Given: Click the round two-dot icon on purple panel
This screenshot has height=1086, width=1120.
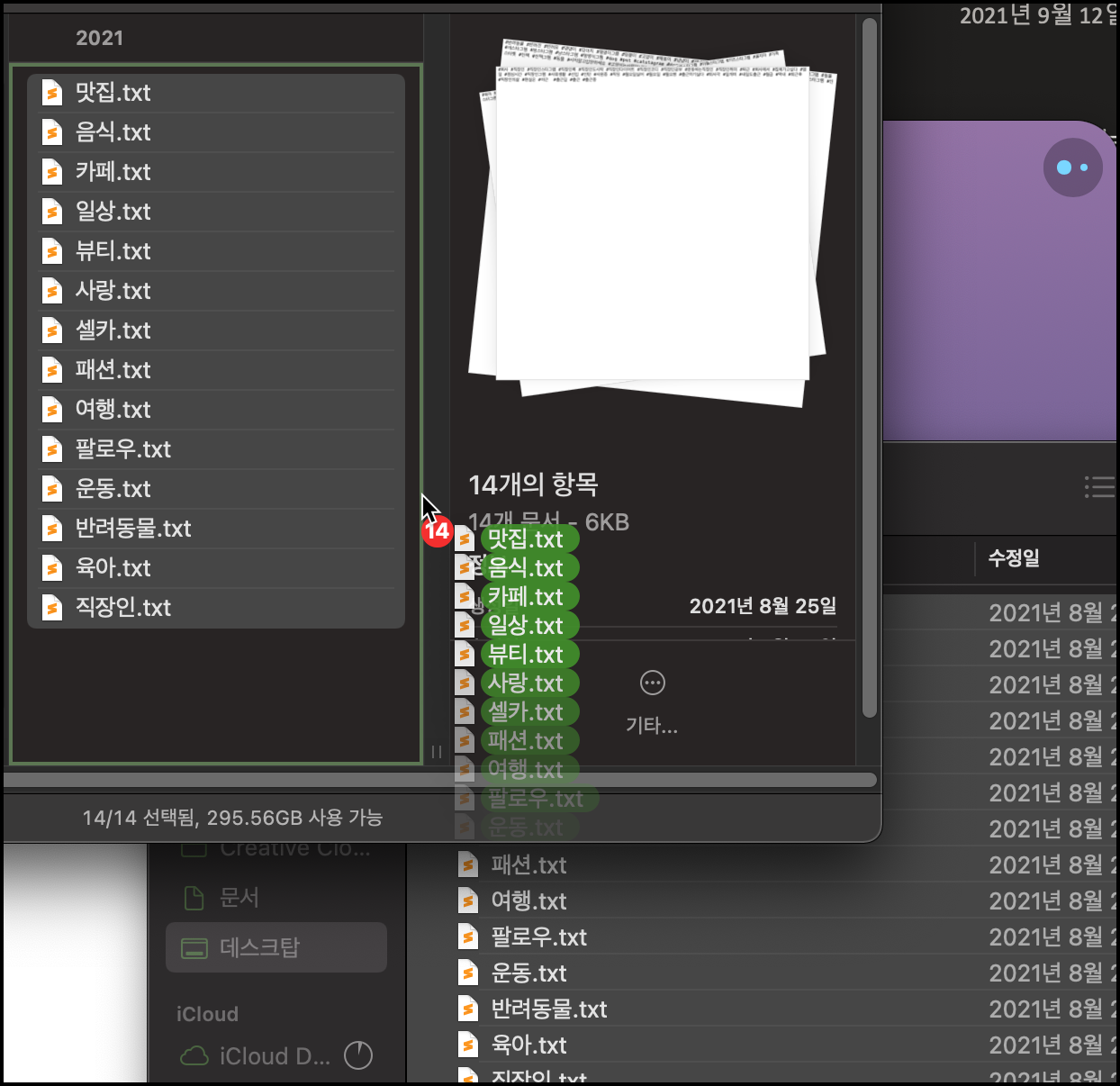Looking at the screenshot, I should [x=1073, y=167].
